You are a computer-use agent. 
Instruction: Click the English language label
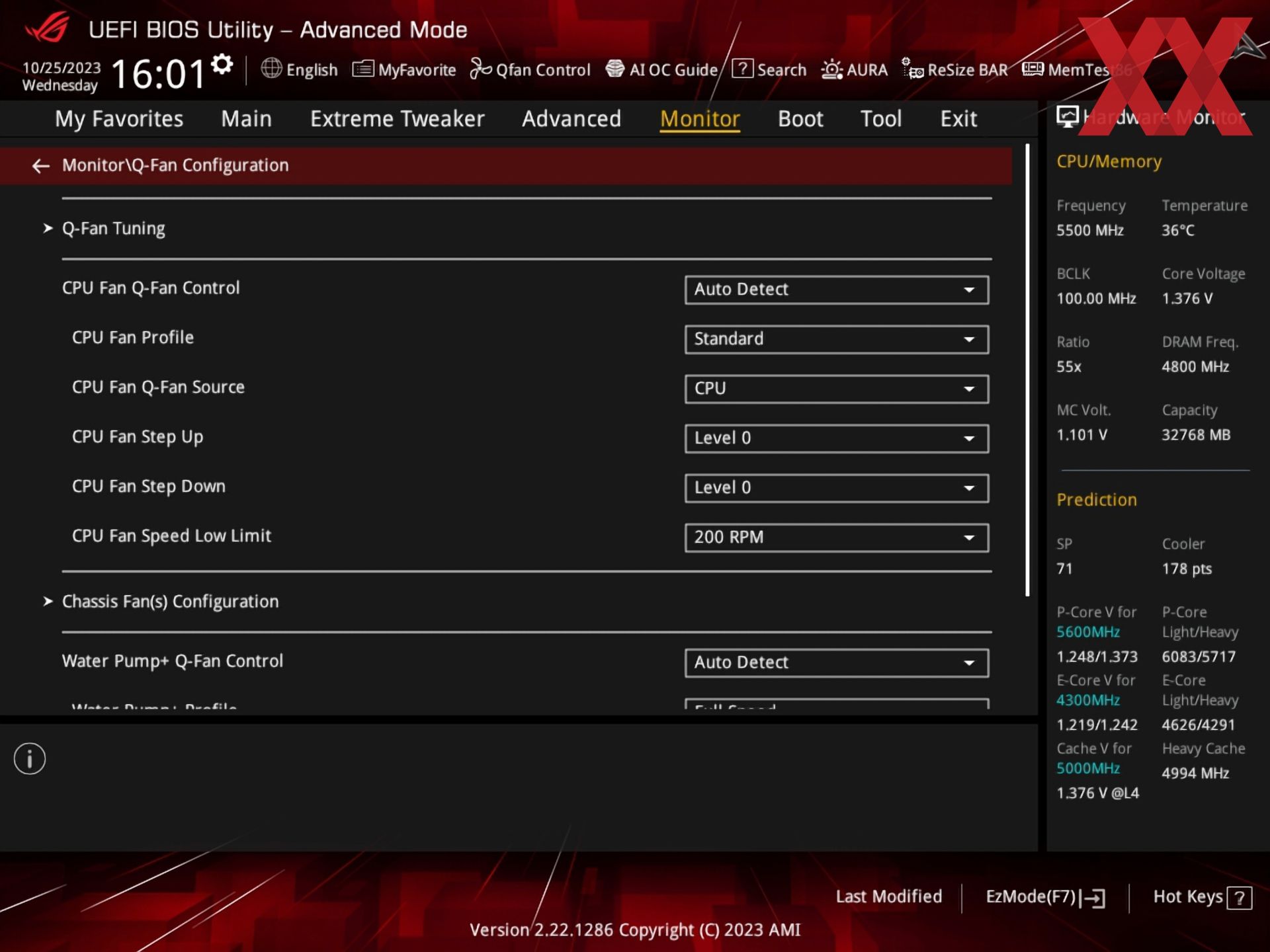312,70
